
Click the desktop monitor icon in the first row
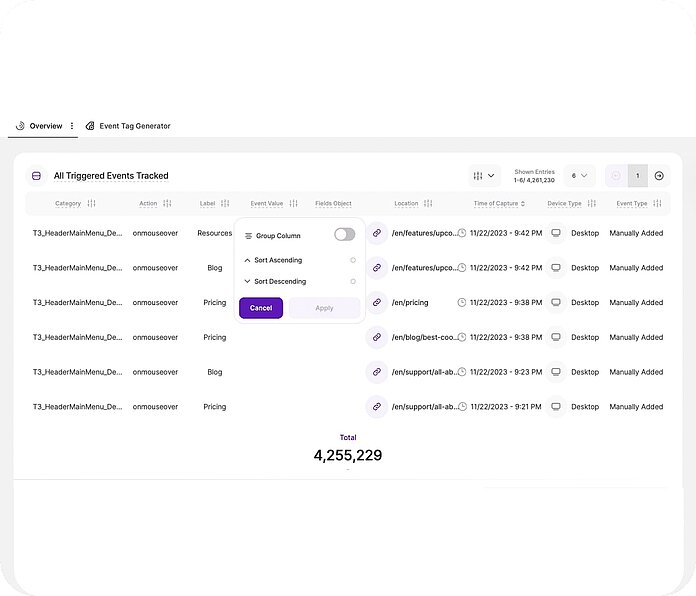[556, 233]
